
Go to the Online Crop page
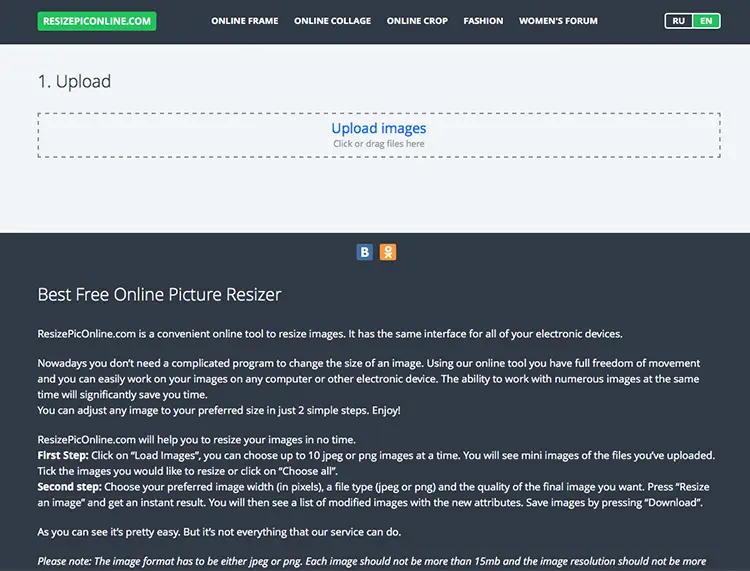[x=417, y=21]
